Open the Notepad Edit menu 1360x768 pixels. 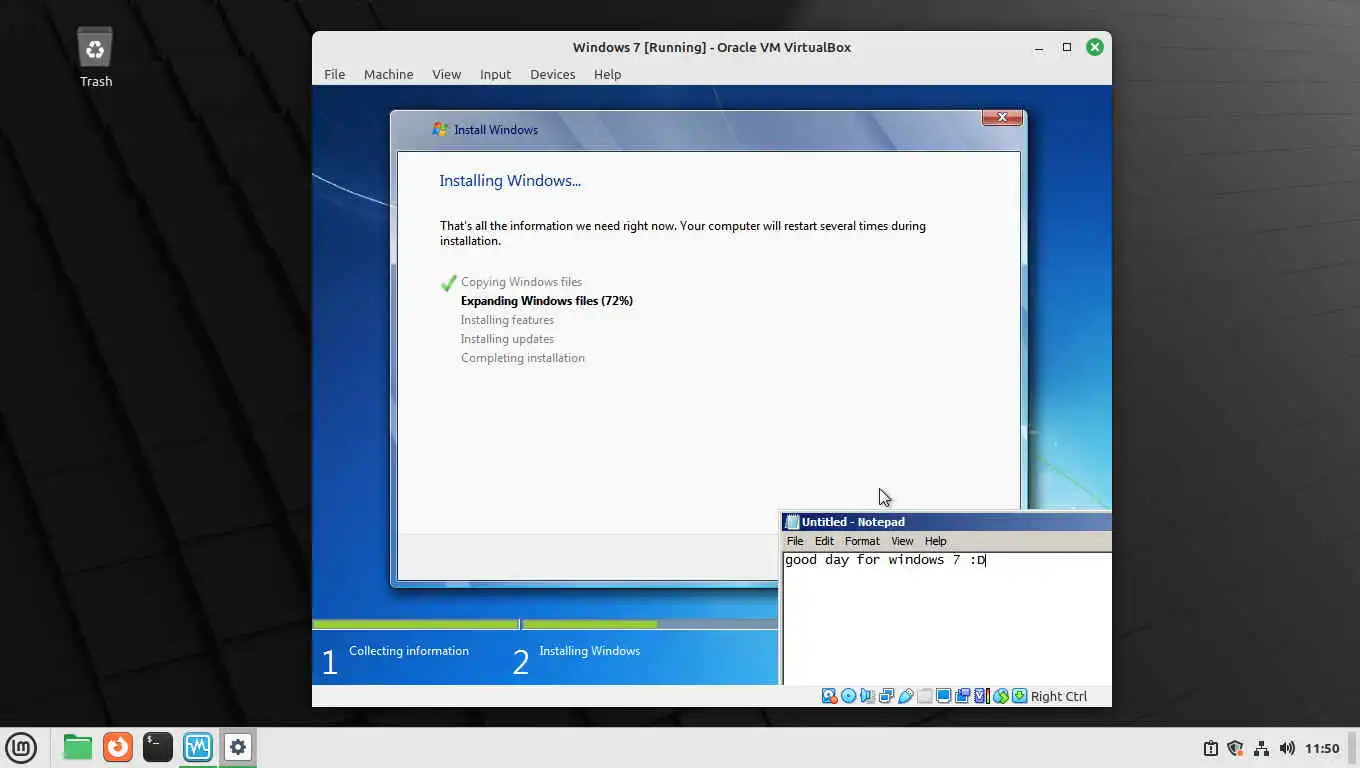coord(824,541)
